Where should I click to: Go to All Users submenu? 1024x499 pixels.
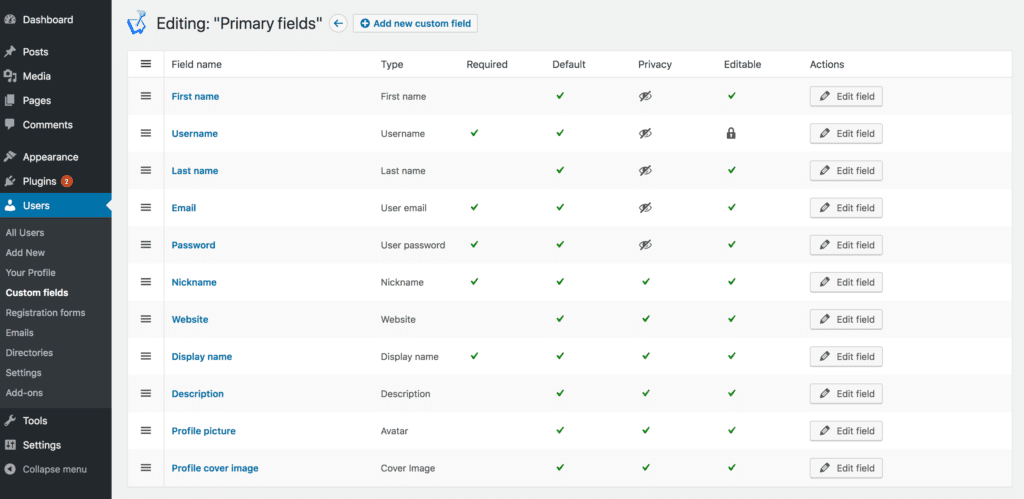pos(25,233)
